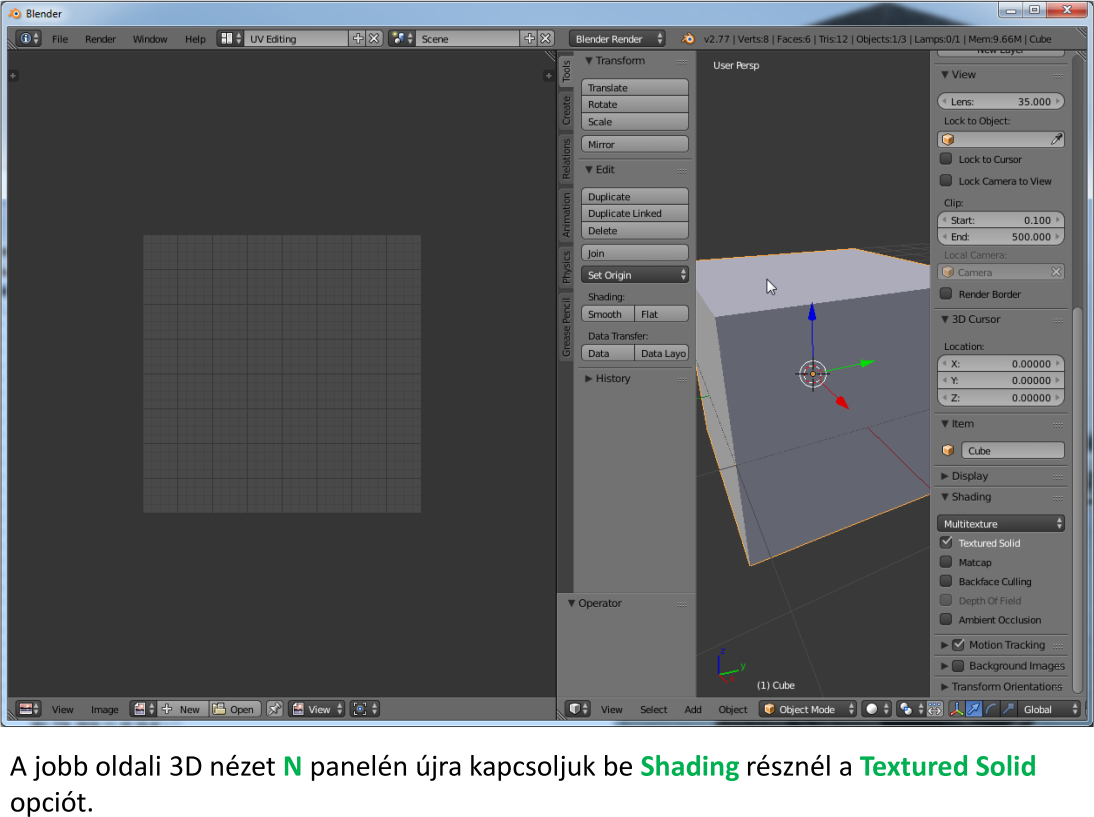Click the Cube name input field
Viewport: 1094px width, 817px height.
pyautogui.click(x=1013, y=451)
